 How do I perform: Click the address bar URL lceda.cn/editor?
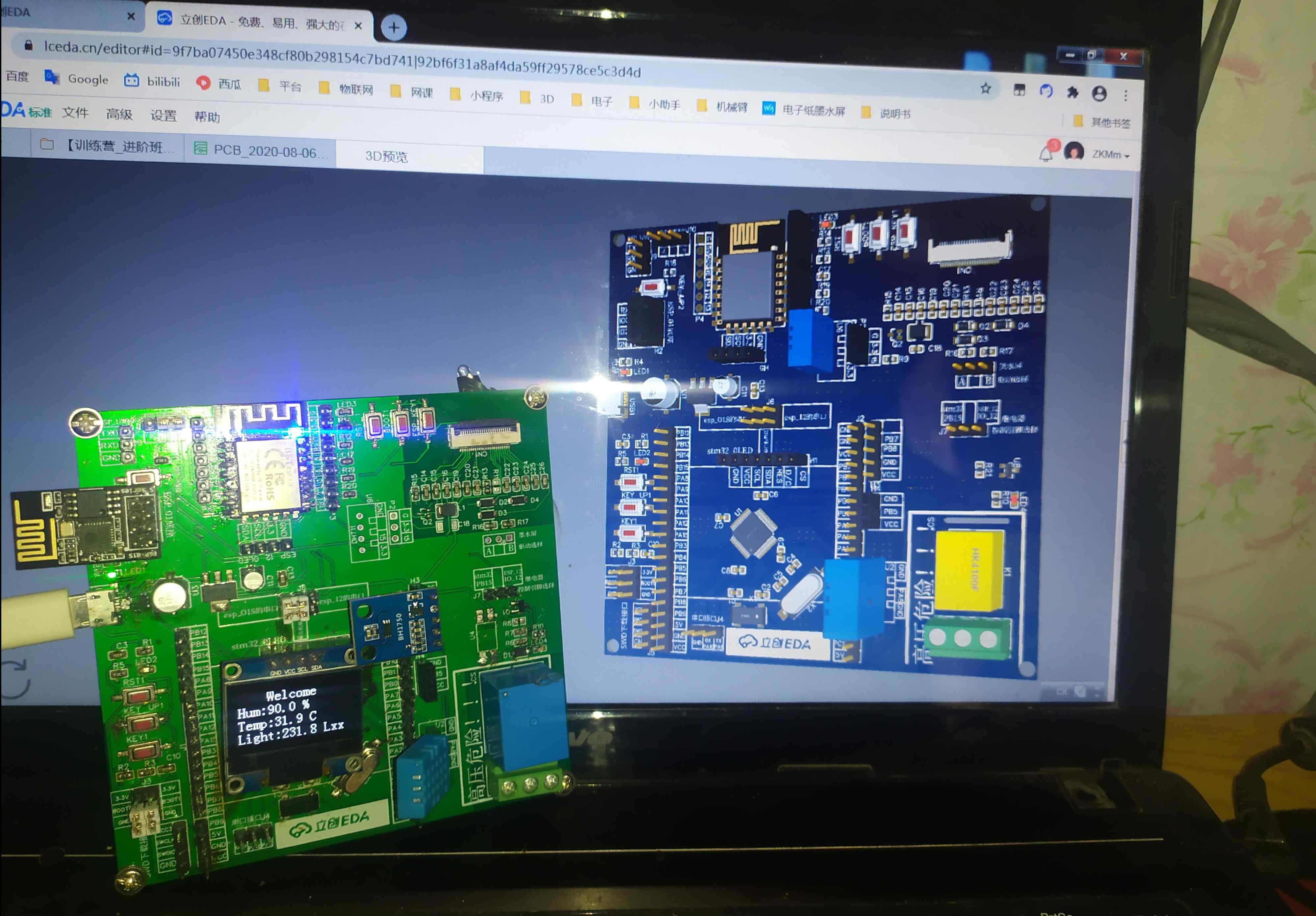pyautogui.click(x=342, y=60)
